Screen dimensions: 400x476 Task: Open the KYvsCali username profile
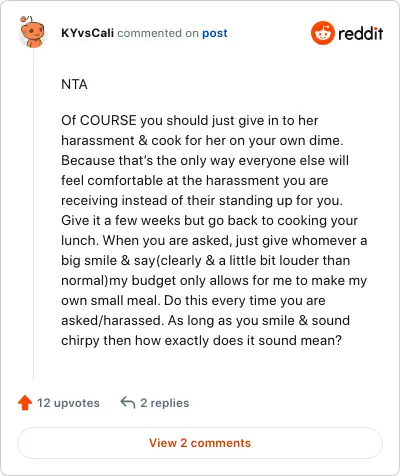pyautogui.click(x=88, y=33)
